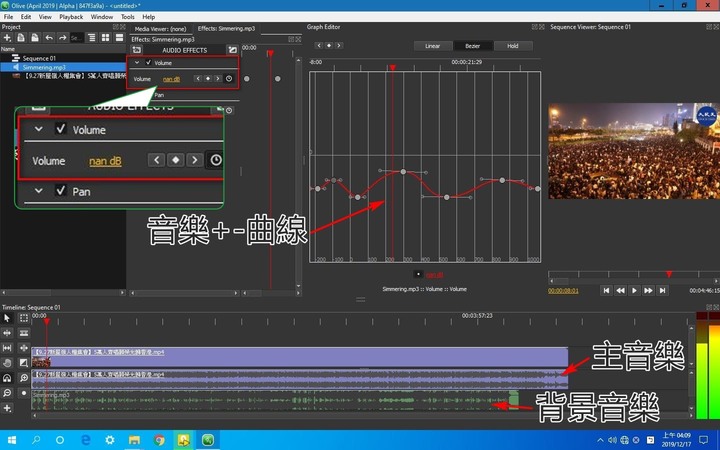Switch Project panel to icon view
Screen dimensions: 720x450
pos(106,38)
